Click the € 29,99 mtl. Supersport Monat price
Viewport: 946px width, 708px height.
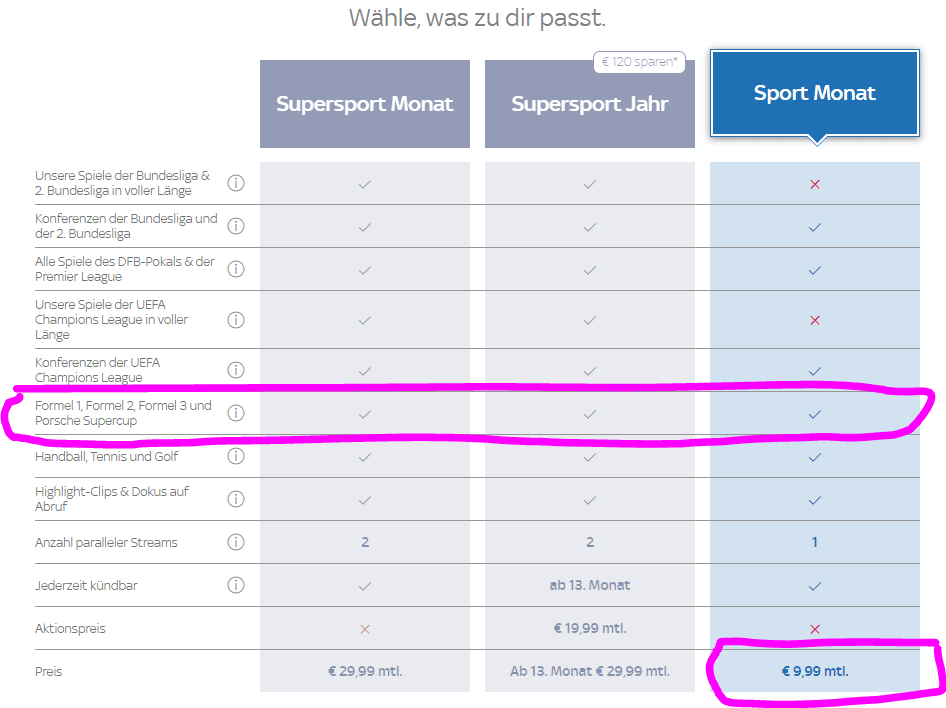[365, 671]
